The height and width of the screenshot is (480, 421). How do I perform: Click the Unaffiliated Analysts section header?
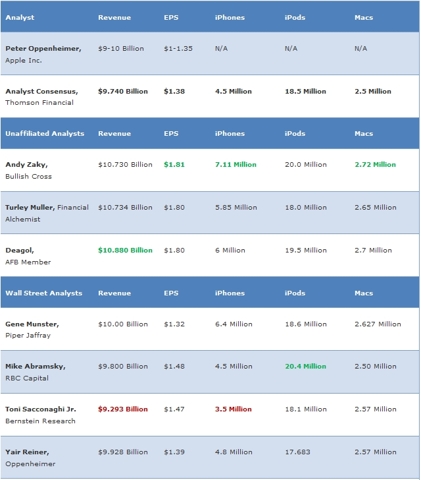pos(45,133)
